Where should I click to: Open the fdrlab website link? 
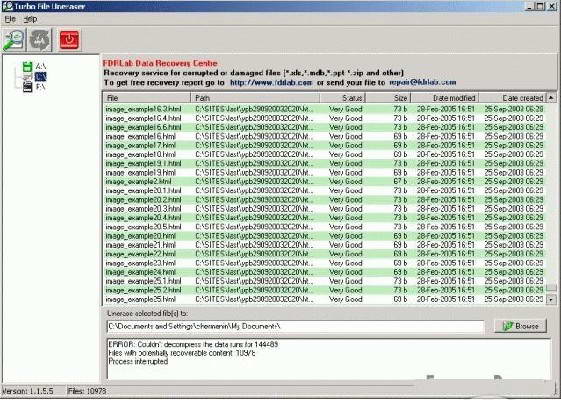pos(271,83)
